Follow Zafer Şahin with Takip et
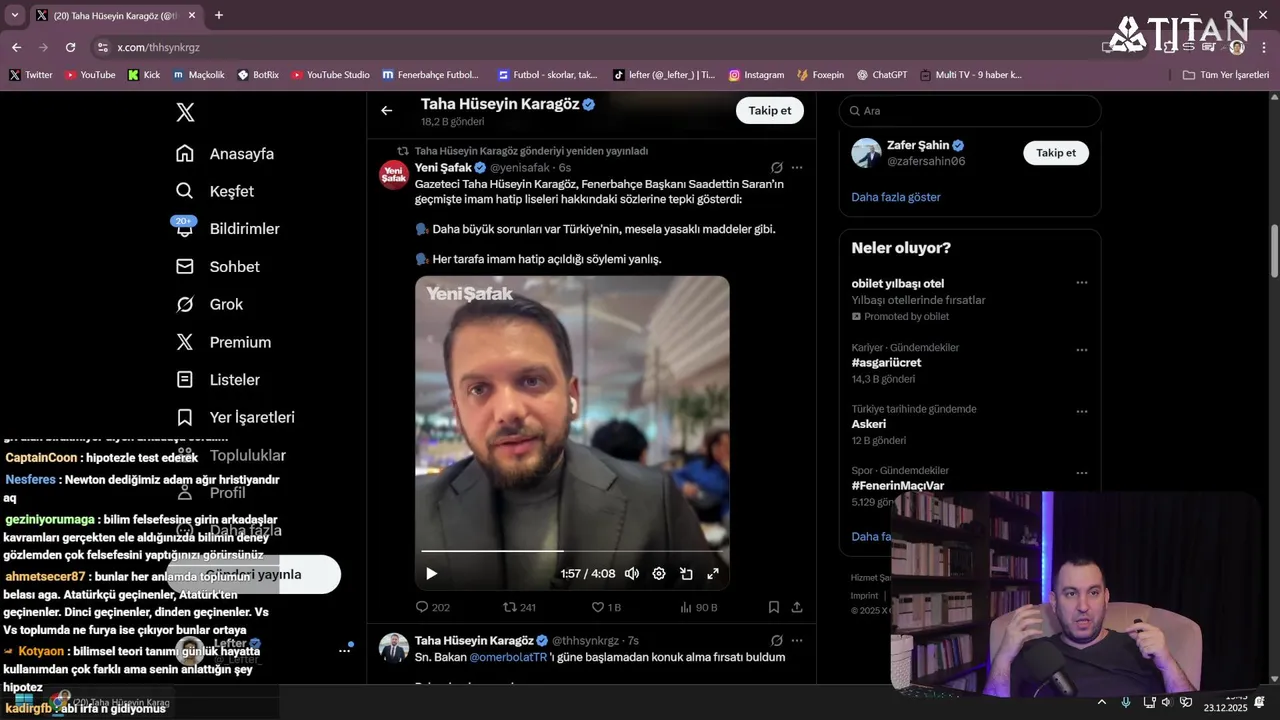1280x720 pixels. pyautogui.click(x=1056, y=153)
